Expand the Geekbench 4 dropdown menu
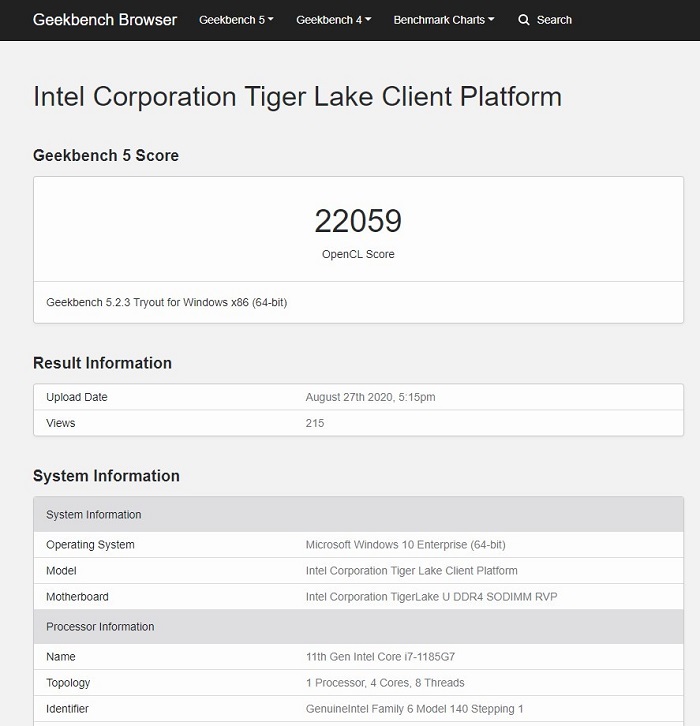Viewport: 700px width, 726px height. pos(334,20)
